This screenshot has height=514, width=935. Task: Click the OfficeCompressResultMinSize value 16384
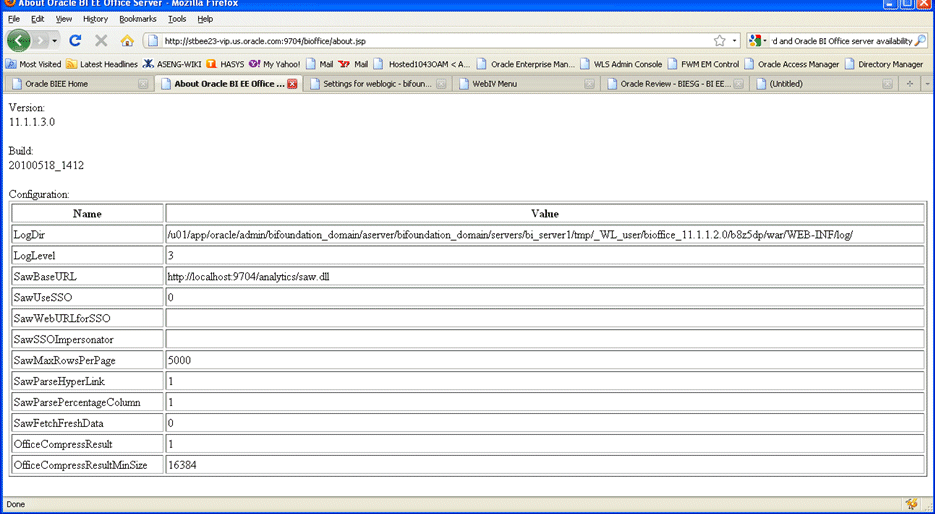[x=182, y=465]
